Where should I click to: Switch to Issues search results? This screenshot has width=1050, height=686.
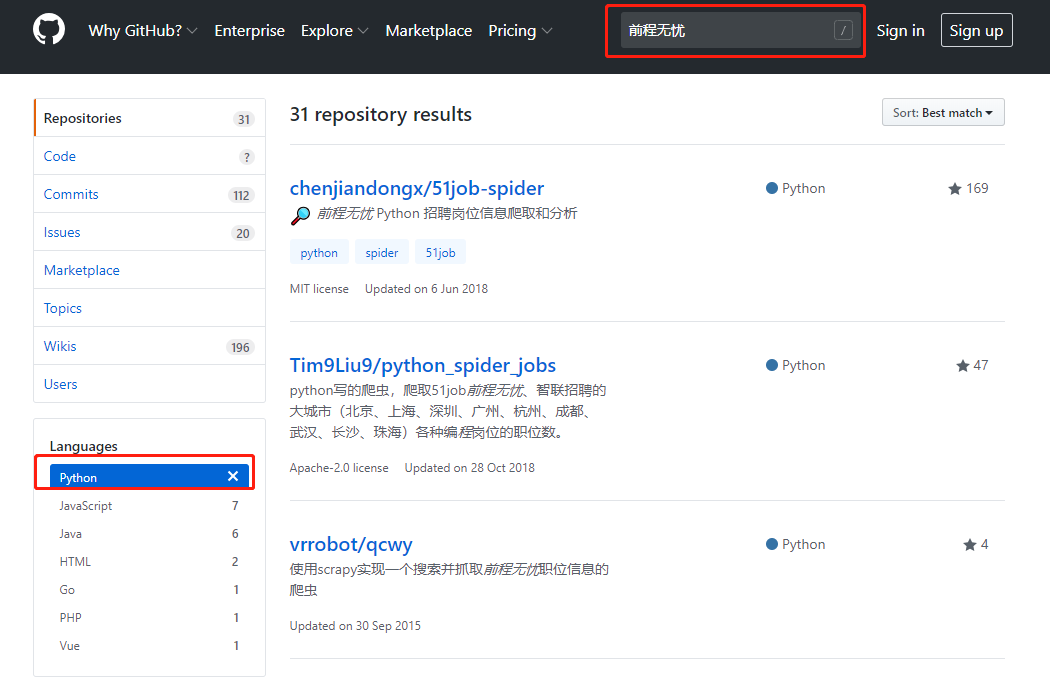[149, 232]
